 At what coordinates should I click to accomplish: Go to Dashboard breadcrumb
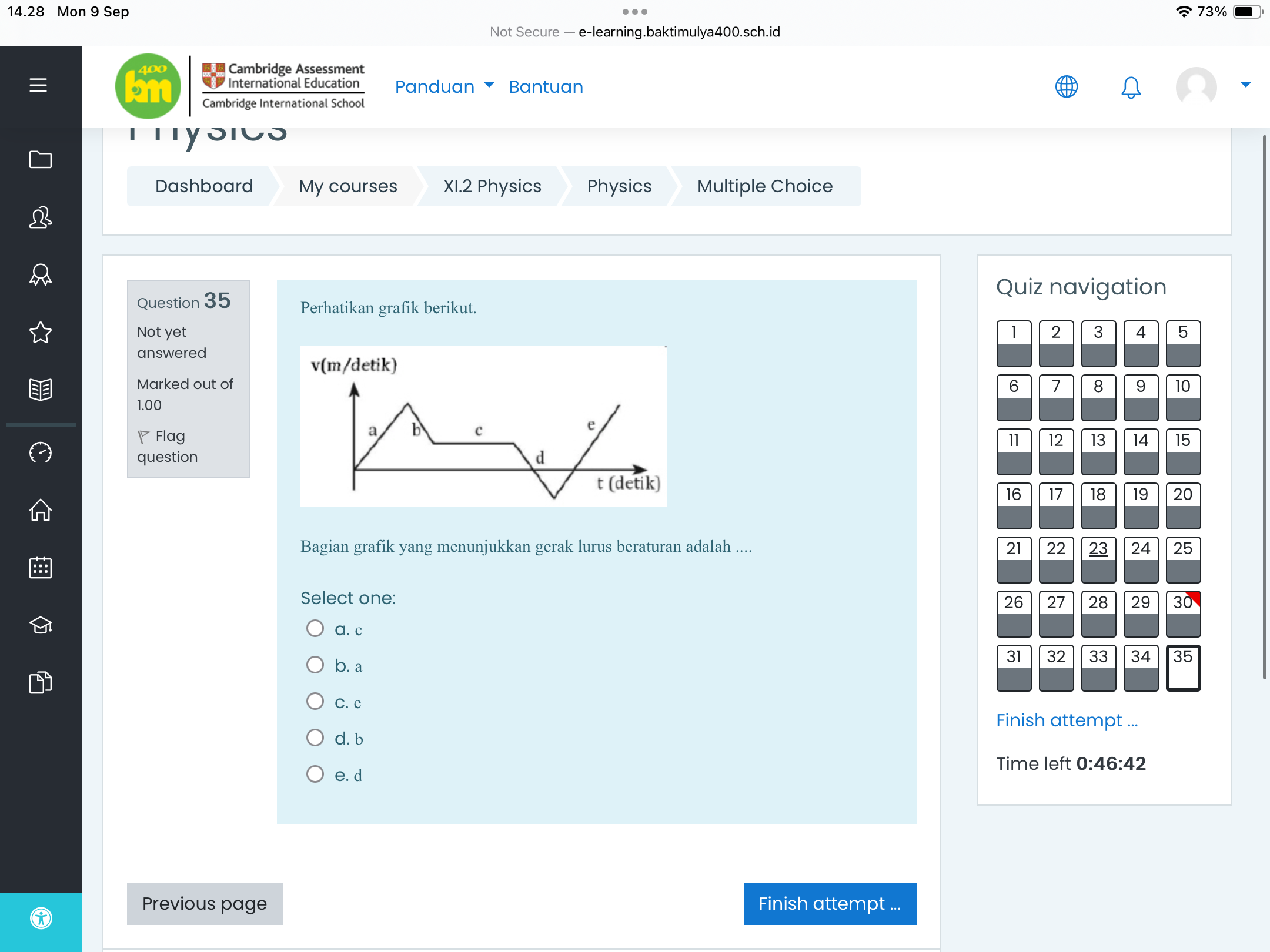[x=204, y=186]
